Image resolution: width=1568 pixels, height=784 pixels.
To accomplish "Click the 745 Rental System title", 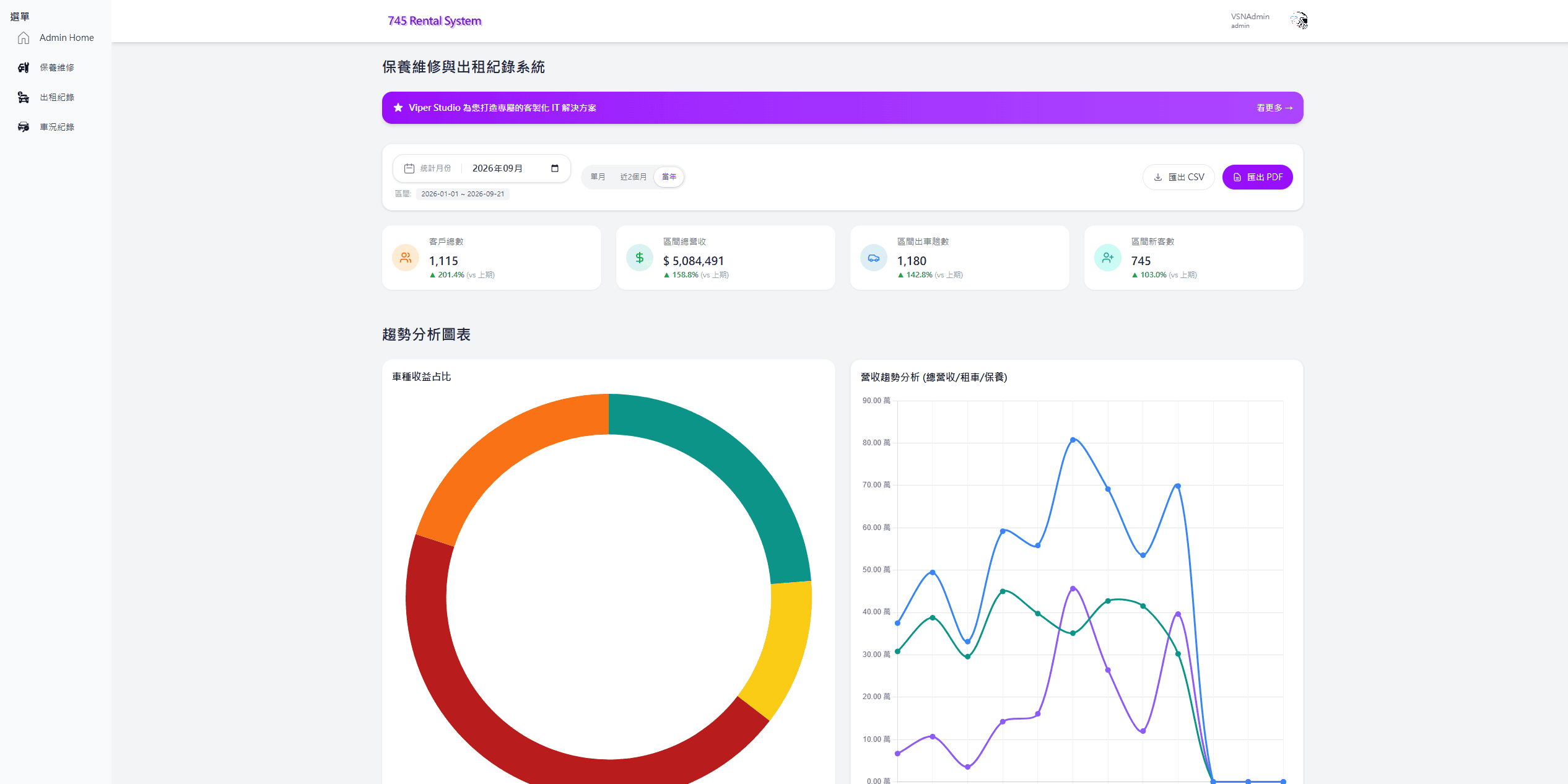I will tap(435, 21).
